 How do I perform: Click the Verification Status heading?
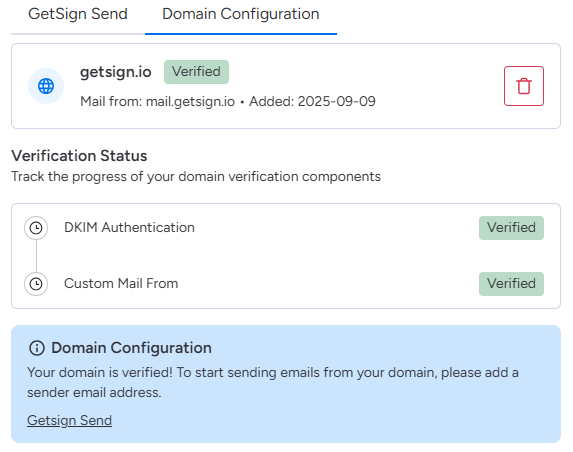click(79, 156)
